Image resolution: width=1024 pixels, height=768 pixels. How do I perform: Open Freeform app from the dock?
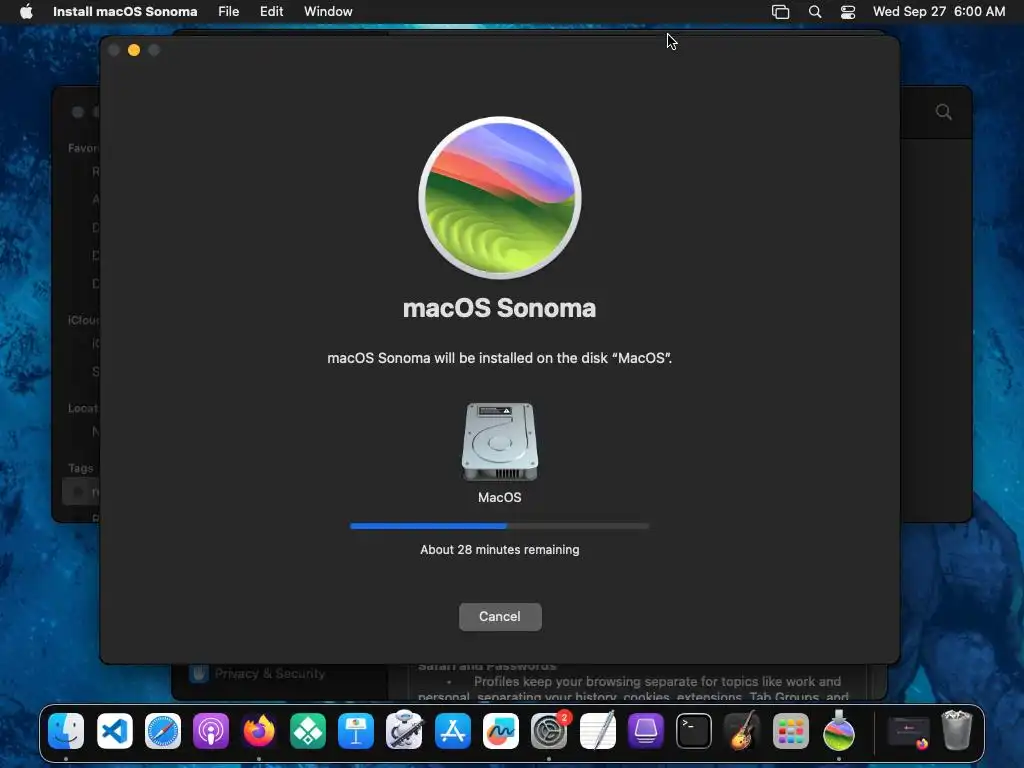[501, 731]
